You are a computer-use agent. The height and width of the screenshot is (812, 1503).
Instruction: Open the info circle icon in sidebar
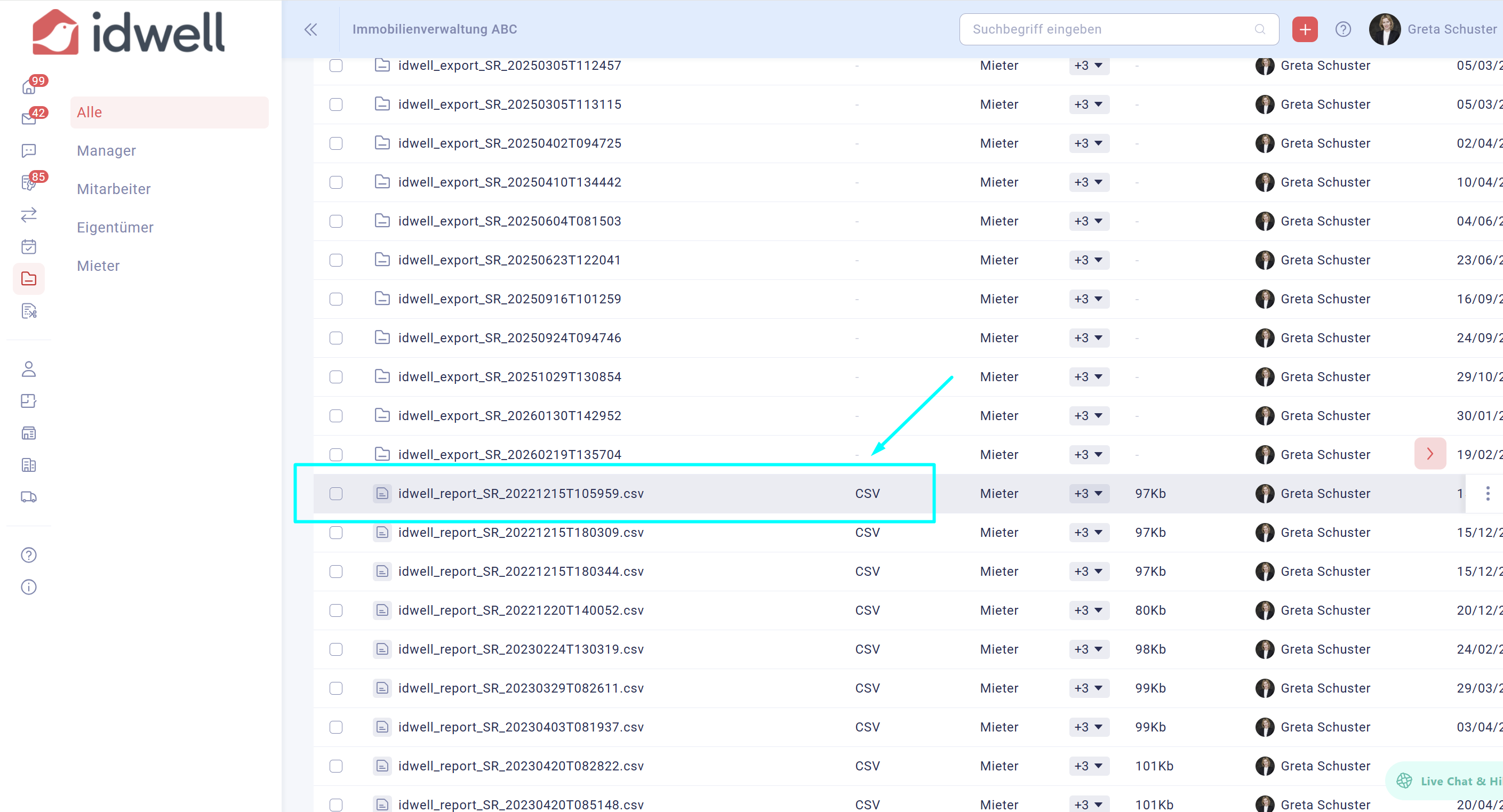pyautogui.click(x=29, y=587)
